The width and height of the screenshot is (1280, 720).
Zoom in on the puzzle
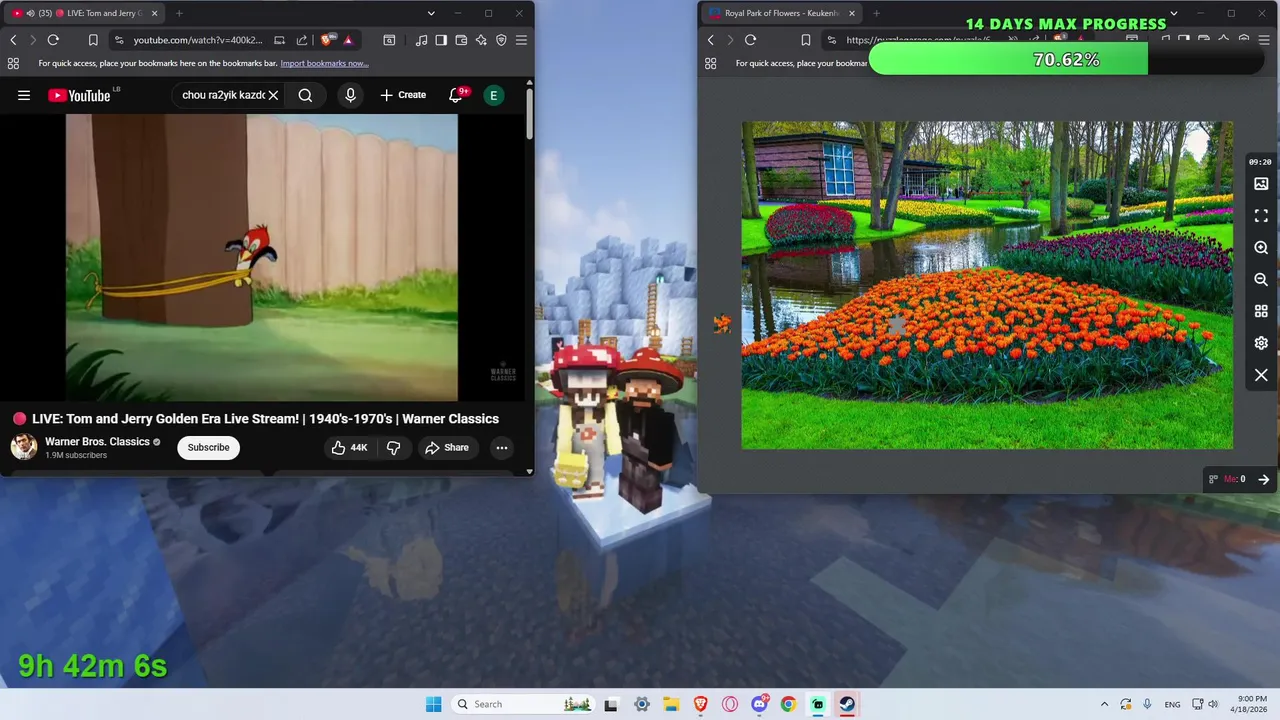[1261, 248]
